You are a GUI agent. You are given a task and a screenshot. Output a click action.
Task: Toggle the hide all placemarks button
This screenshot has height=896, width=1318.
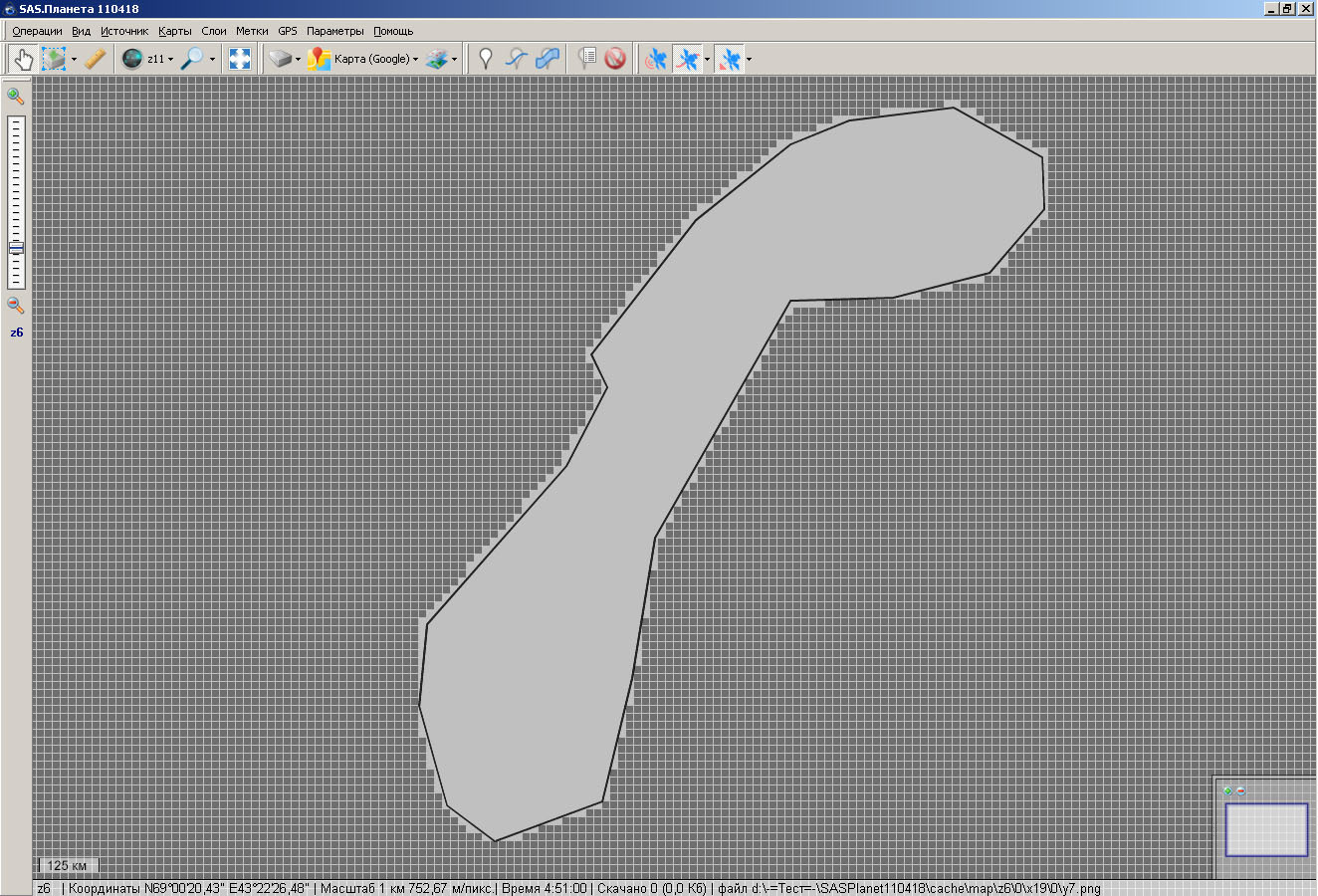click(x=615, y=59)
